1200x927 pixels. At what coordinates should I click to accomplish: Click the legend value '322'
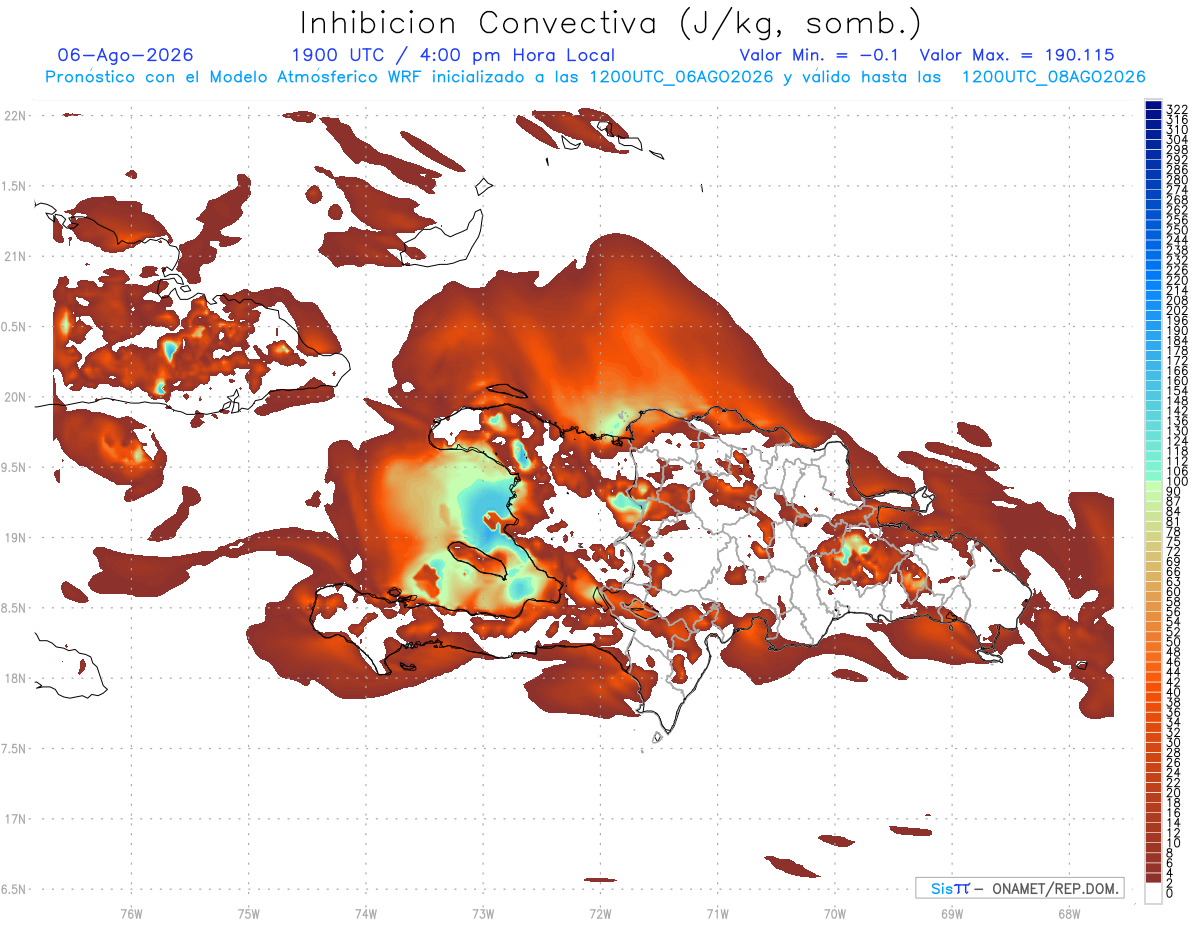[x=1177, y=109]
